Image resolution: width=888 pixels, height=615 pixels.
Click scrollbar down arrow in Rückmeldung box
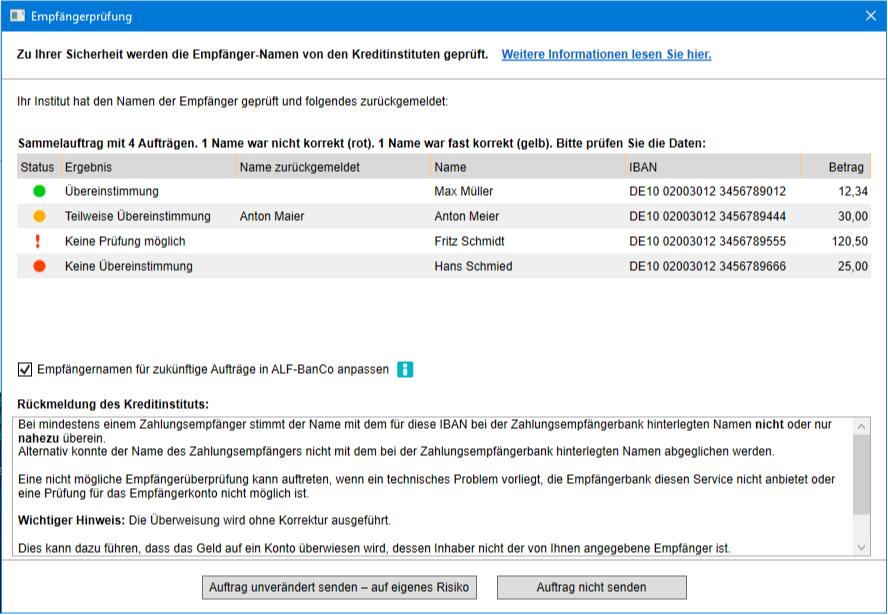[863, 547]
